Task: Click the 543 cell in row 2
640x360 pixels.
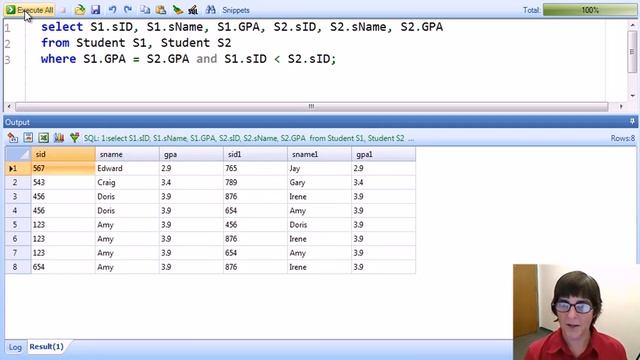Action: click(x=63, y=182)
